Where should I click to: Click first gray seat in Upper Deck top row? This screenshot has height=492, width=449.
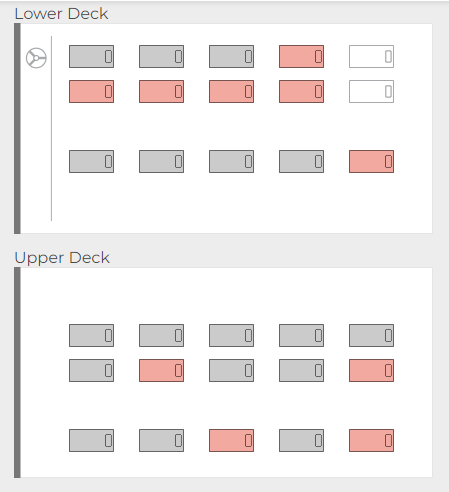click(x=91, y=335)
